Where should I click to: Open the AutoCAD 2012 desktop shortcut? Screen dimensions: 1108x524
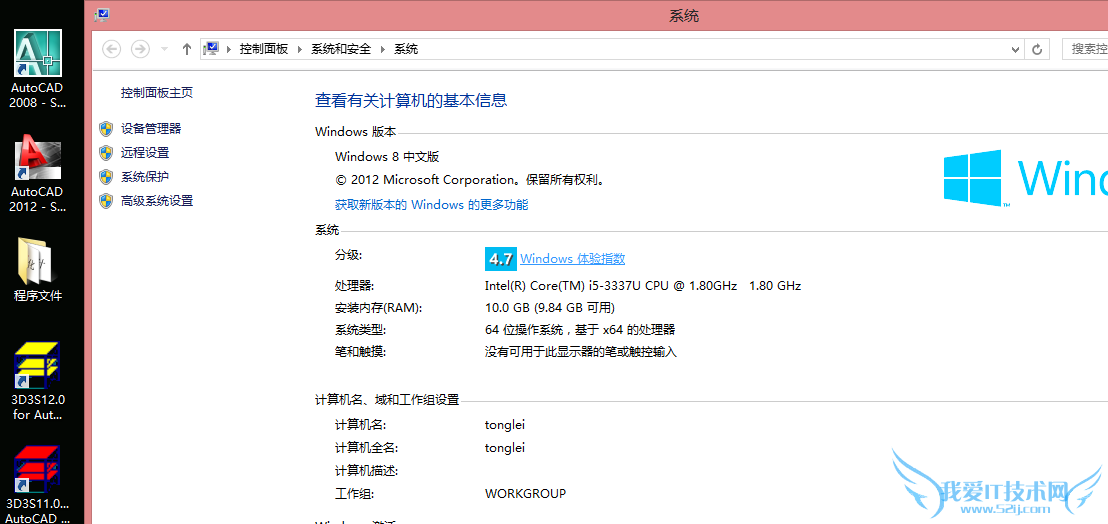pos(38,174)
